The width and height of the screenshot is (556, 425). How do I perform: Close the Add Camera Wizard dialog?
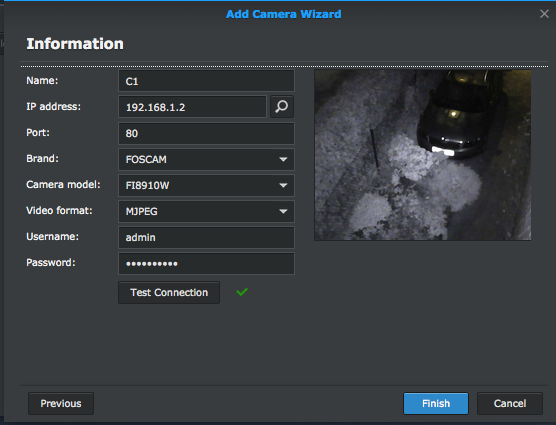click(544, 14)
